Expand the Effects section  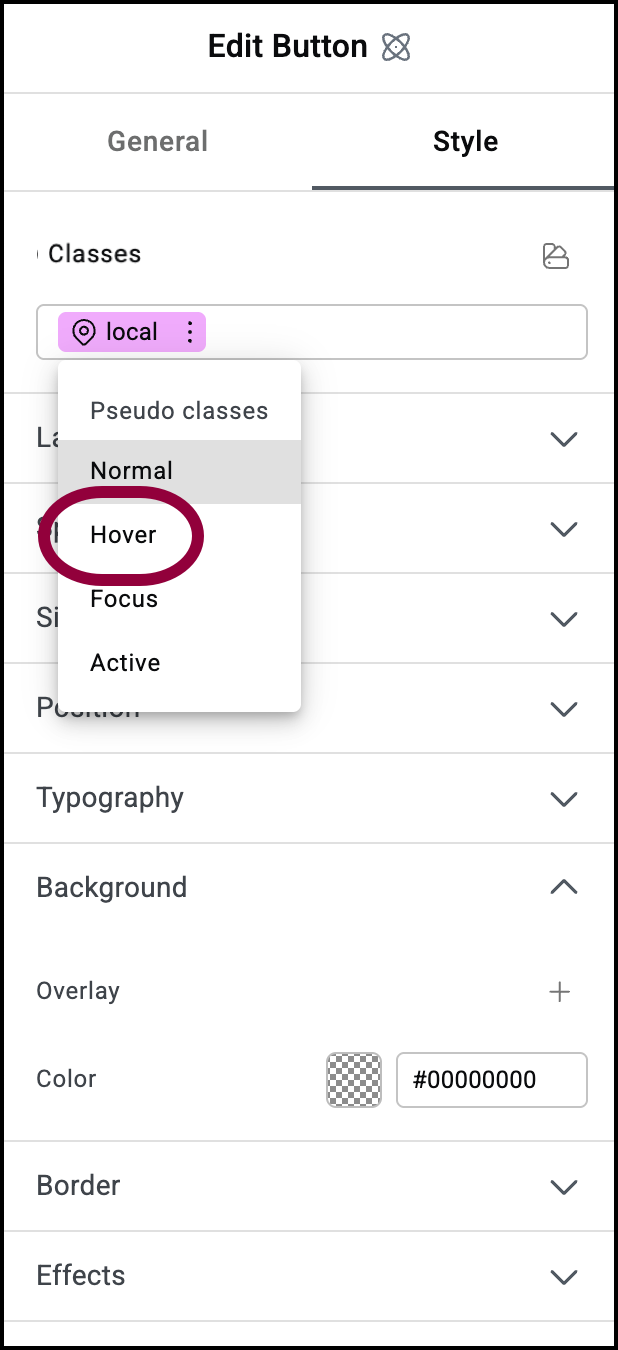[564, 1276]
